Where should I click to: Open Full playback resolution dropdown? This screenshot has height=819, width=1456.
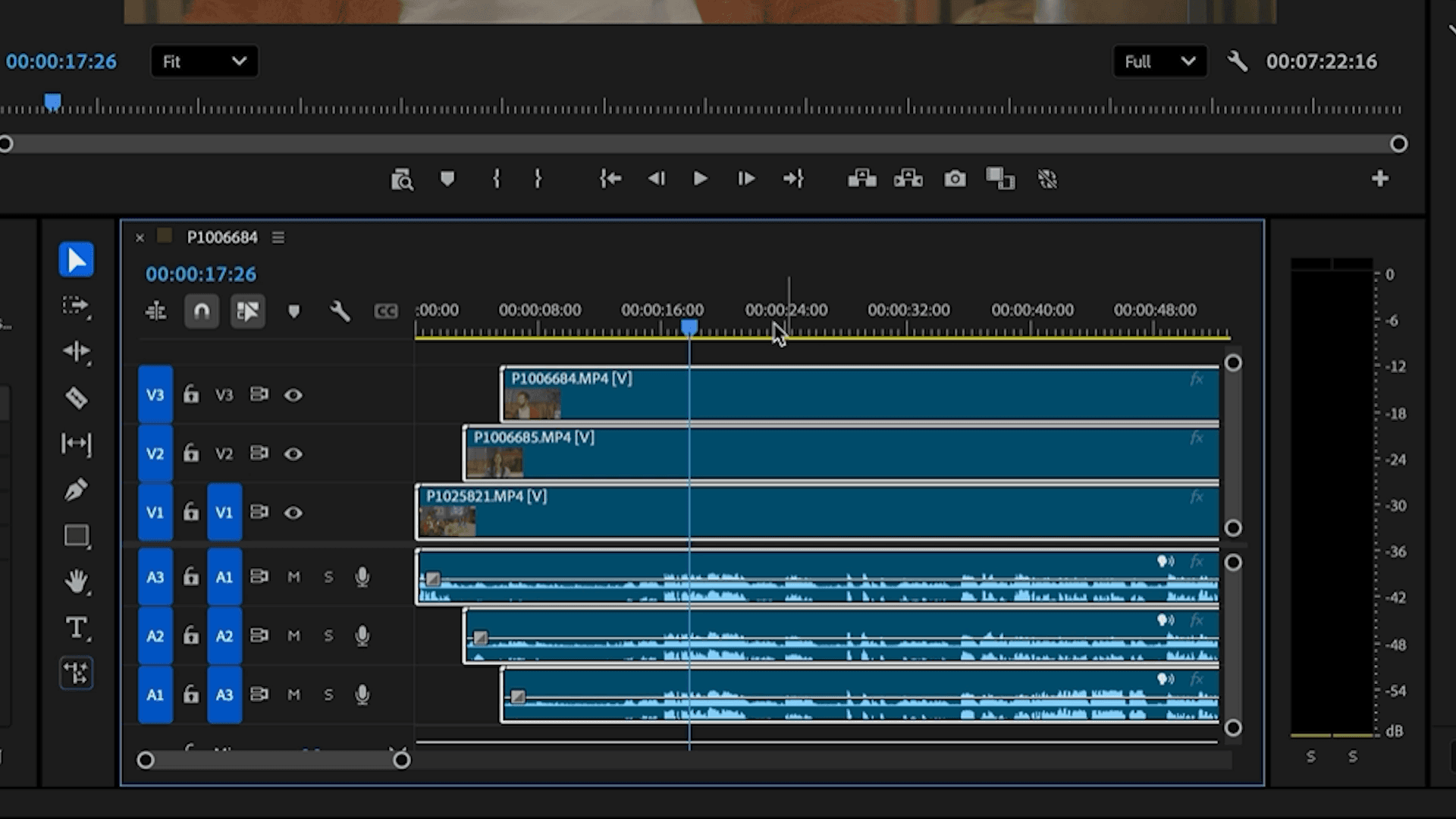[x=1159, y=61]
